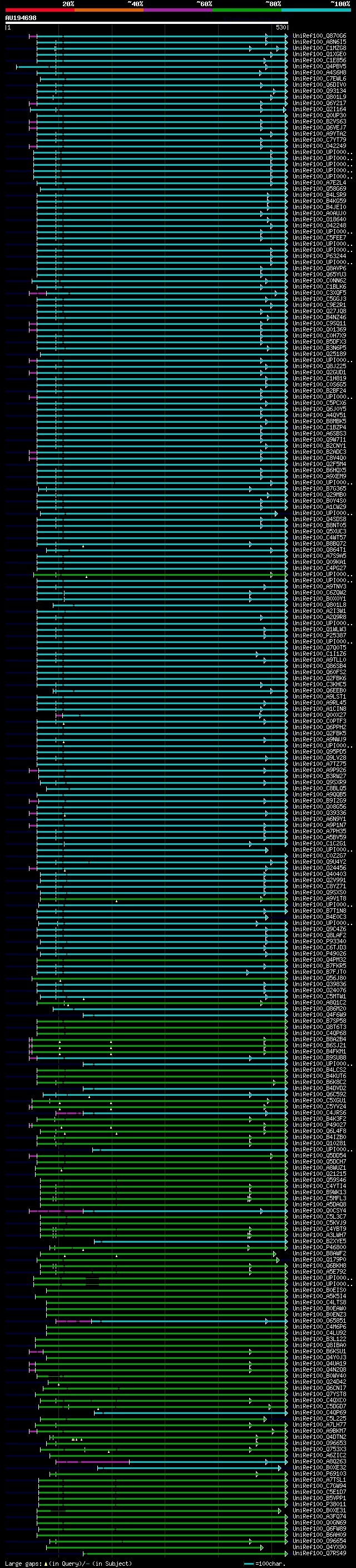Select hit UniRef100_A2I3W1
The height and width of the screenshot is (1568, 356).
click(x=319, y=611)
